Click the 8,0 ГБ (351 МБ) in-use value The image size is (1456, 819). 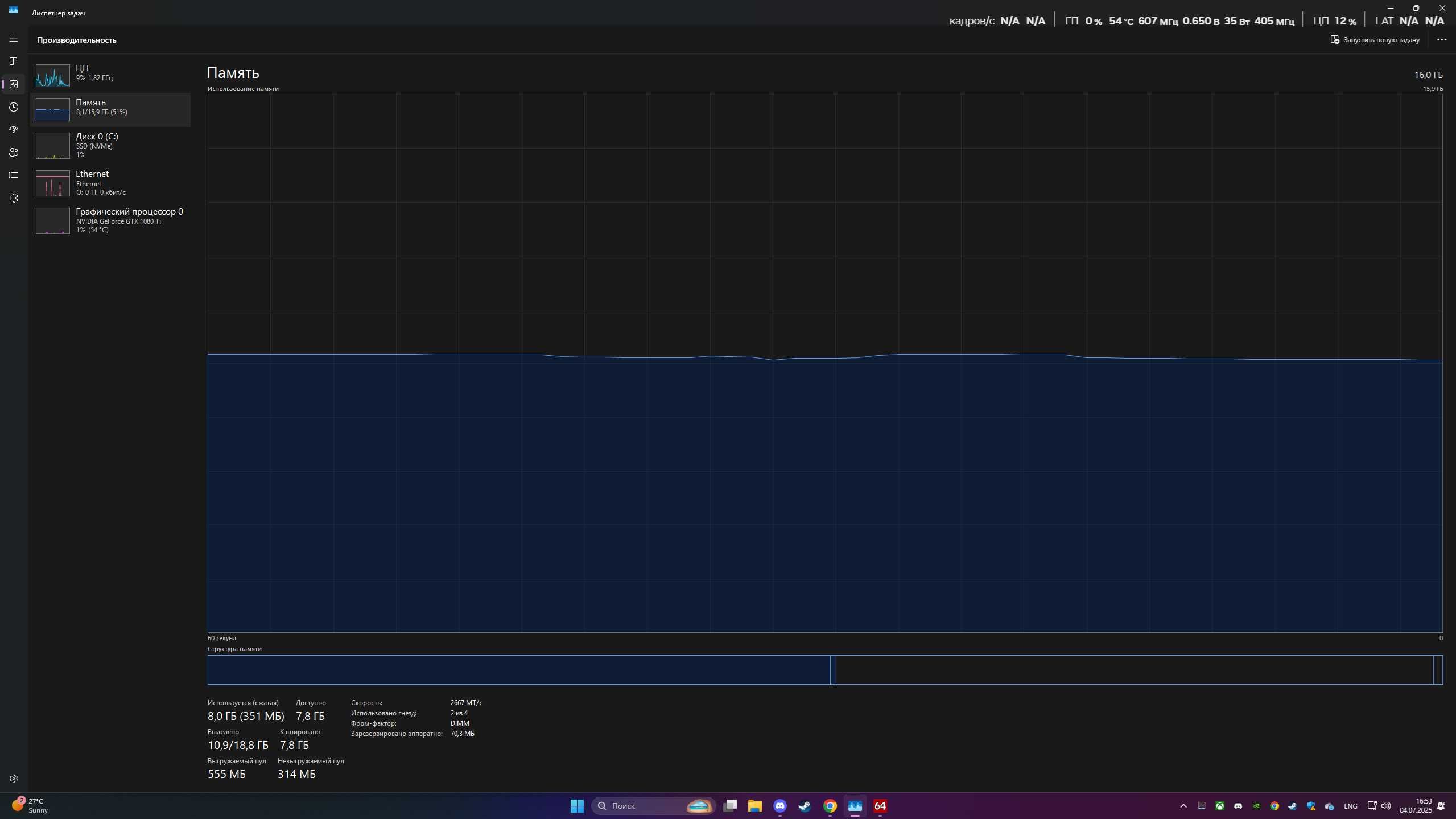[246, 716]
